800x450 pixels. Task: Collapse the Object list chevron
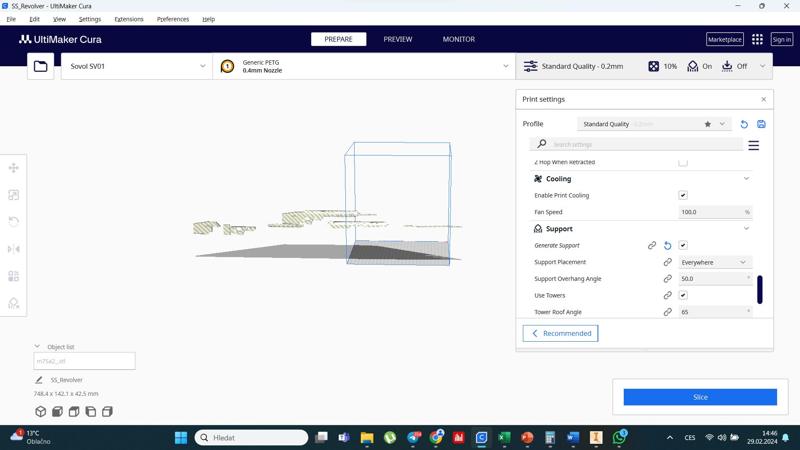37,346
